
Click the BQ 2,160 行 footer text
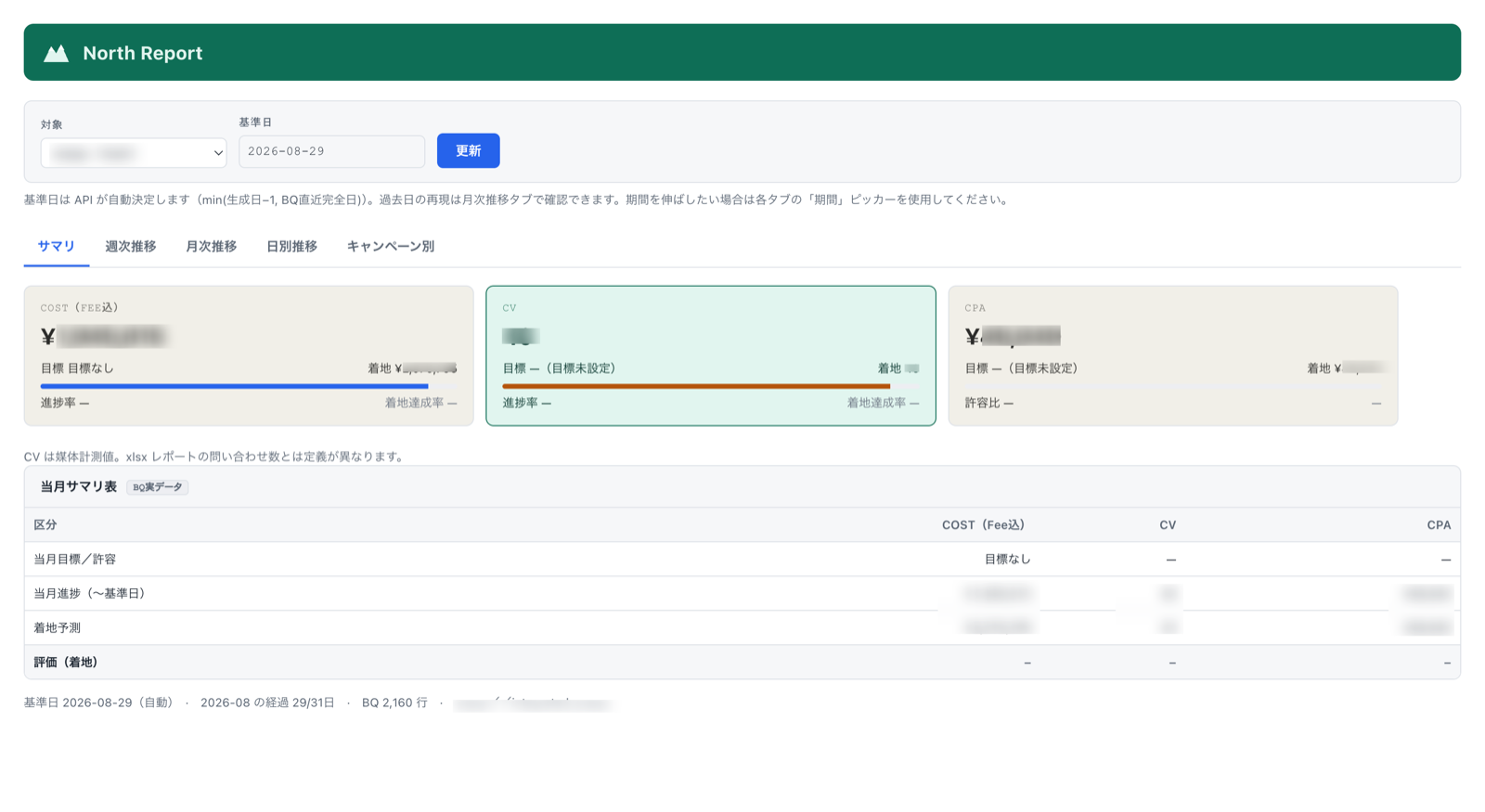(394, 703)
